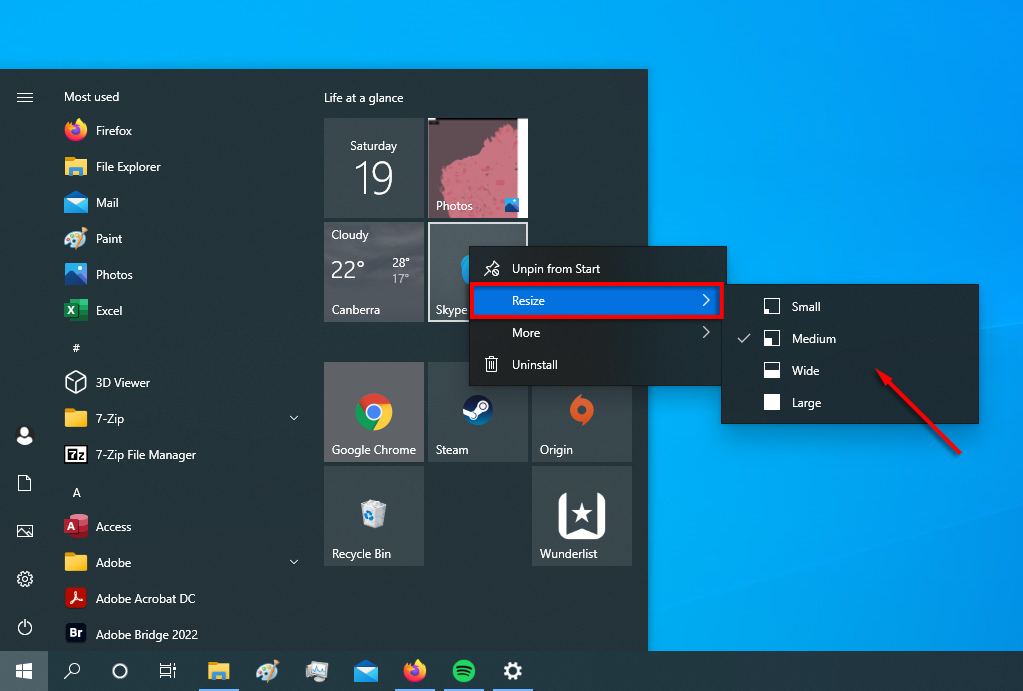This screenshot has height=691, width=1023.
Task: Click the Windows Start button
Action: pos(23,671)
